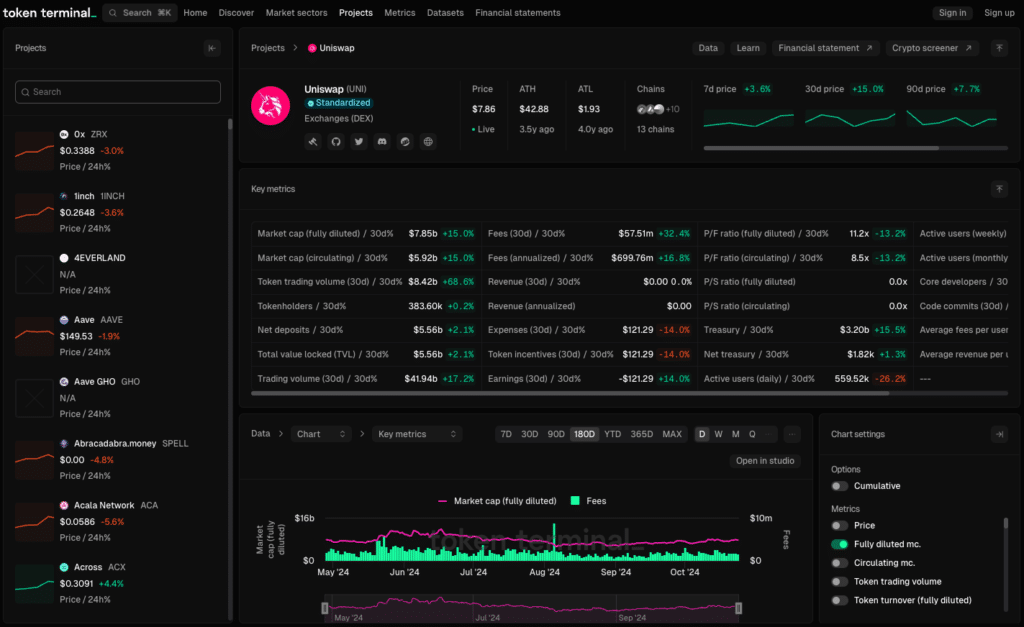Open the Crypto screener external link

point(932,48)
